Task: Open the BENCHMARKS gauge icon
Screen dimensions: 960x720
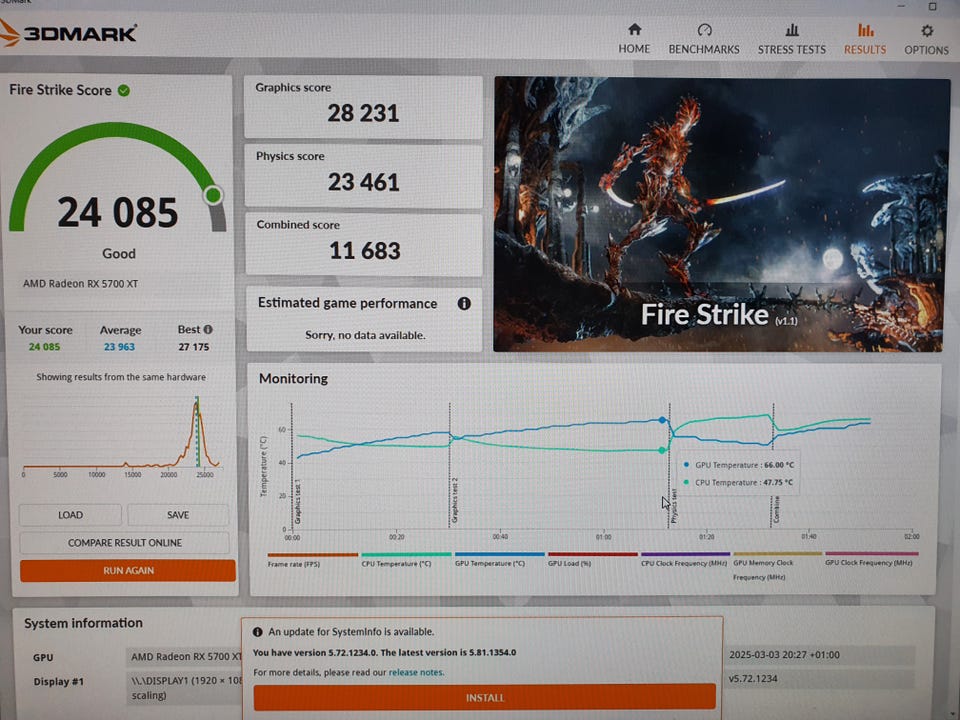Action: tap(704, 30)
